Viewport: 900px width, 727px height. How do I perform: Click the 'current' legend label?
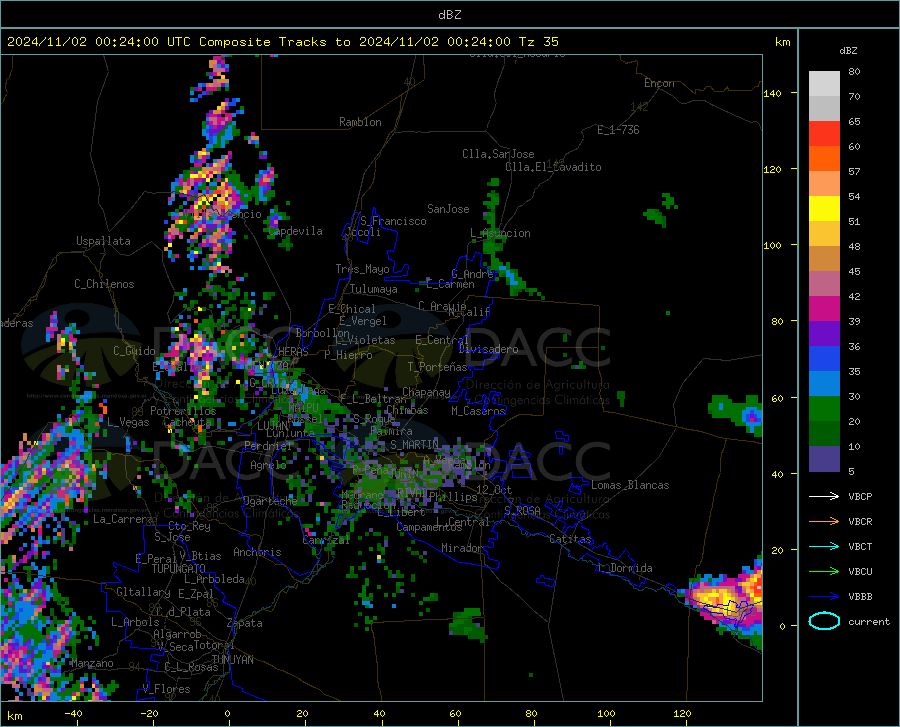pos(869,621)
